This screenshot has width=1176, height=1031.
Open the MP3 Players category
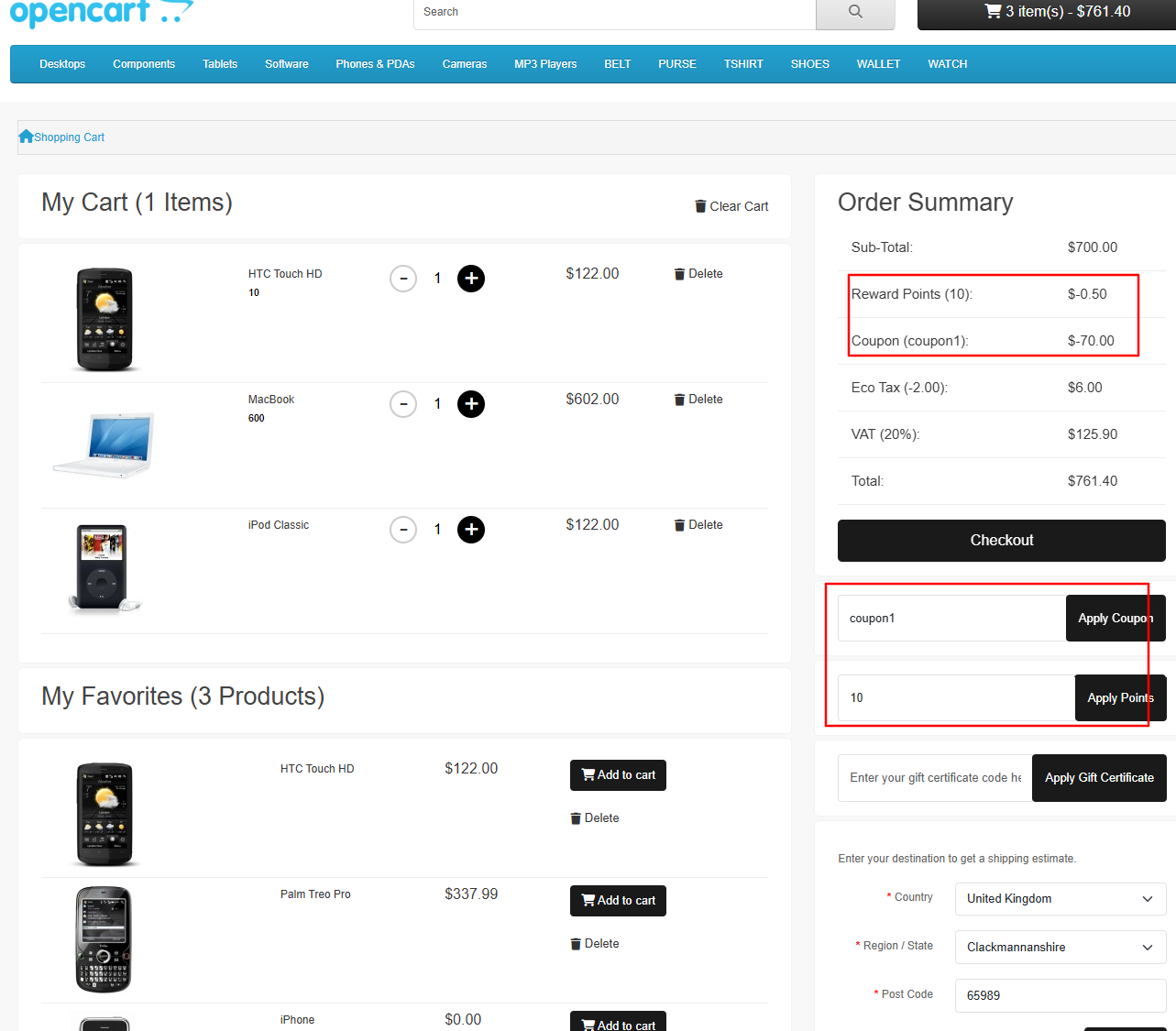[545, 64]
